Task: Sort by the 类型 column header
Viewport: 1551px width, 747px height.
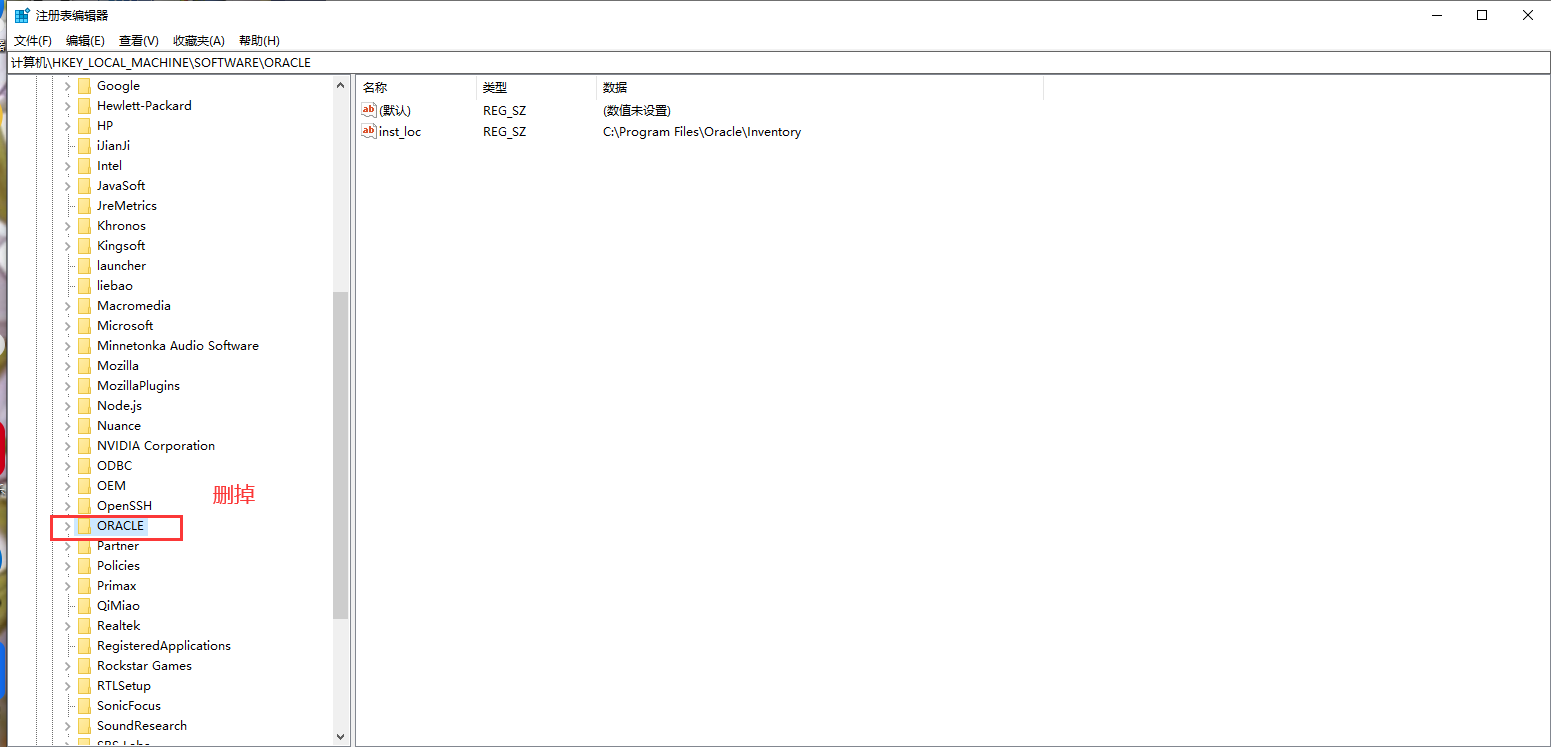Action: coord(536,88)
